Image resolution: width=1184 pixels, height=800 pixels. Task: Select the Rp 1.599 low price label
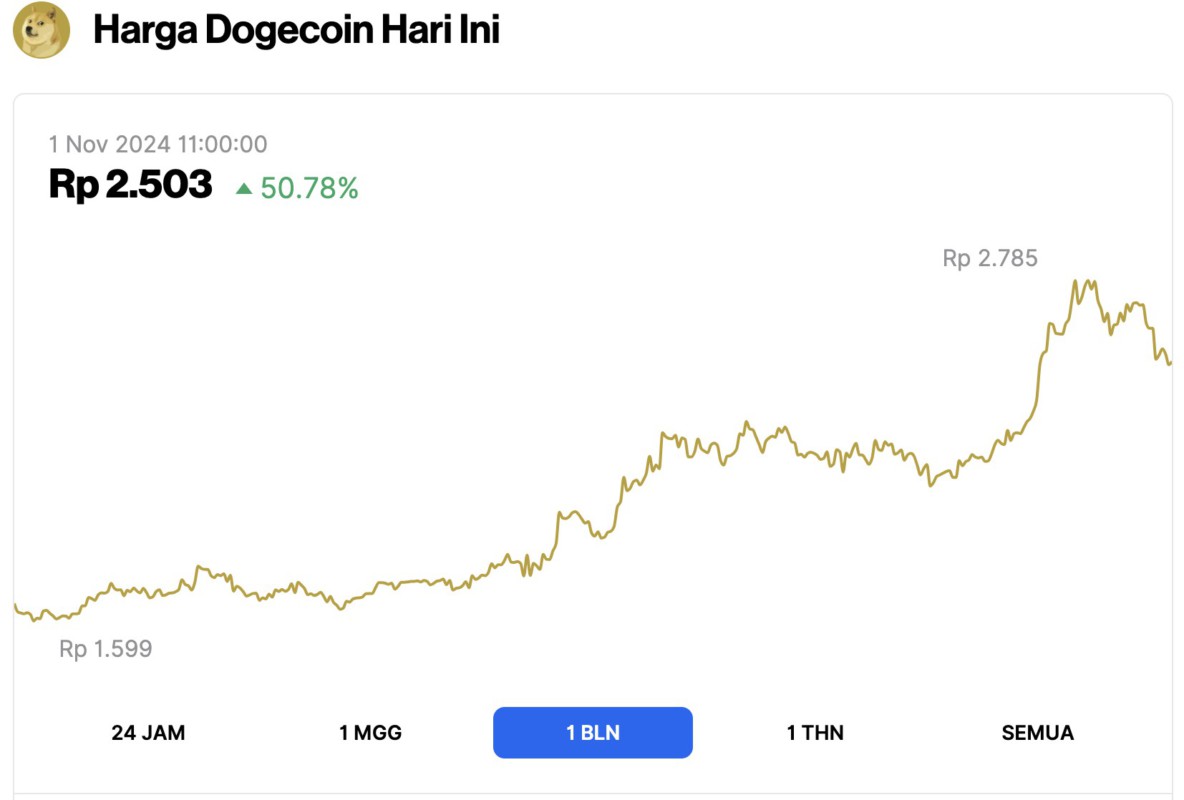point(104,648)
